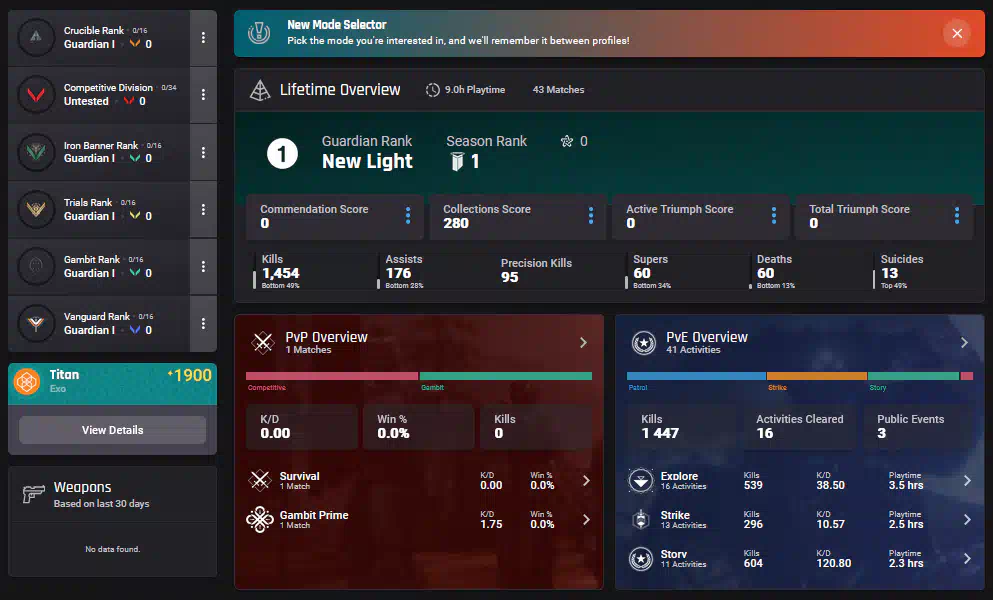Expand the PvE Overview section arrow
Image resolution: width=993 pixels, height=600 pixels.
[965, 343]
